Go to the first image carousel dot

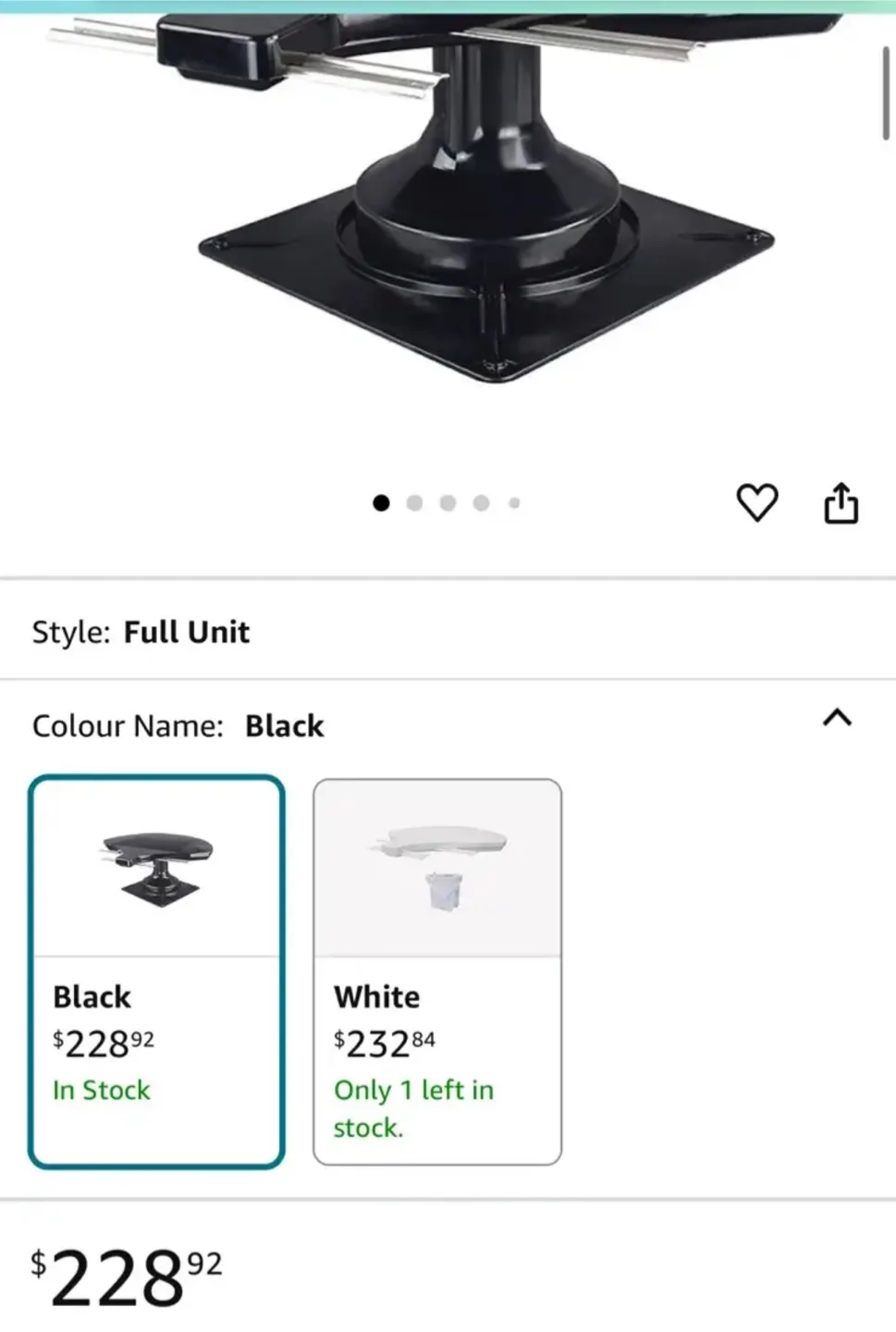pos(381,502)
